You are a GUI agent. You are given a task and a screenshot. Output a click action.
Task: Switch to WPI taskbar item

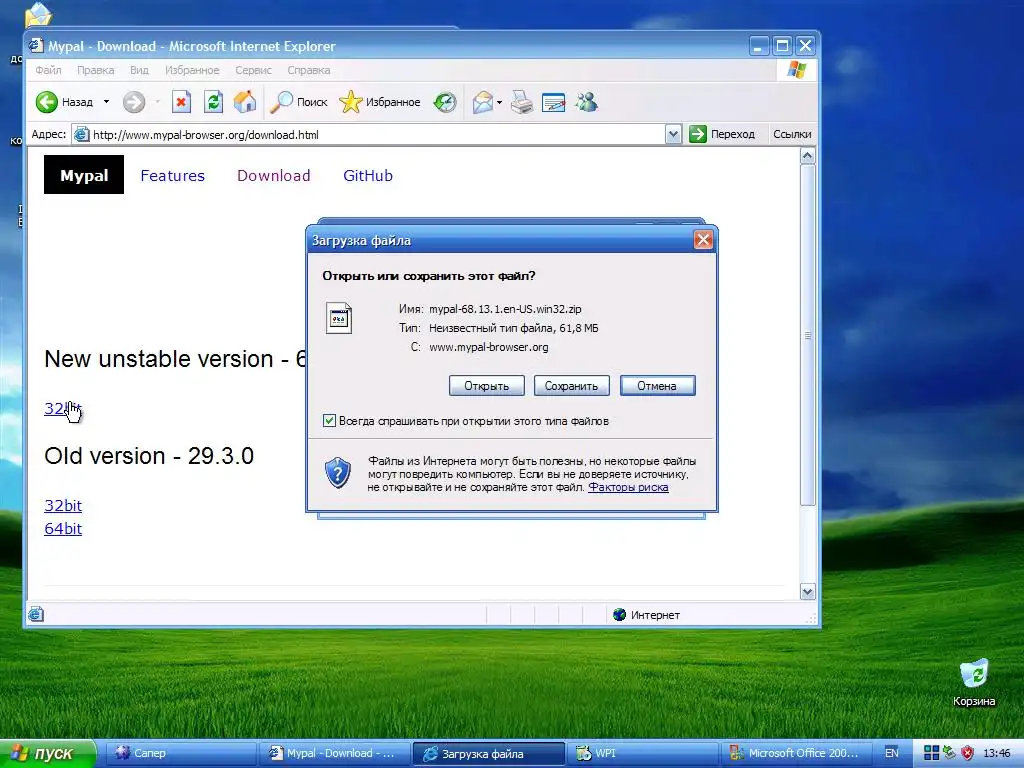642,753
